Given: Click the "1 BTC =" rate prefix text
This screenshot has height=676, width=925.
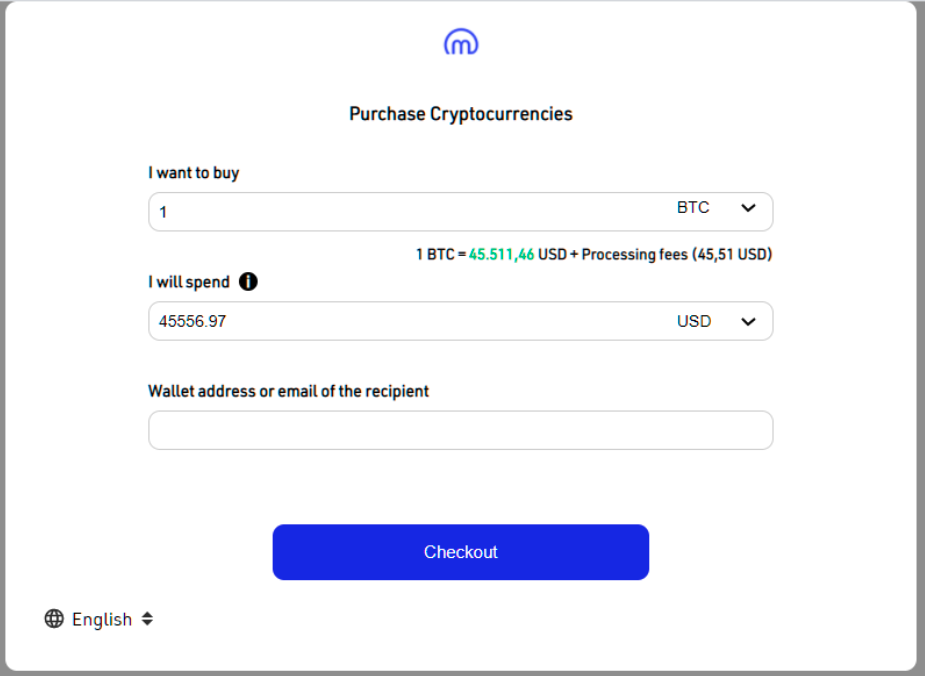Looking at the screenshot, I should pos(440,255).
